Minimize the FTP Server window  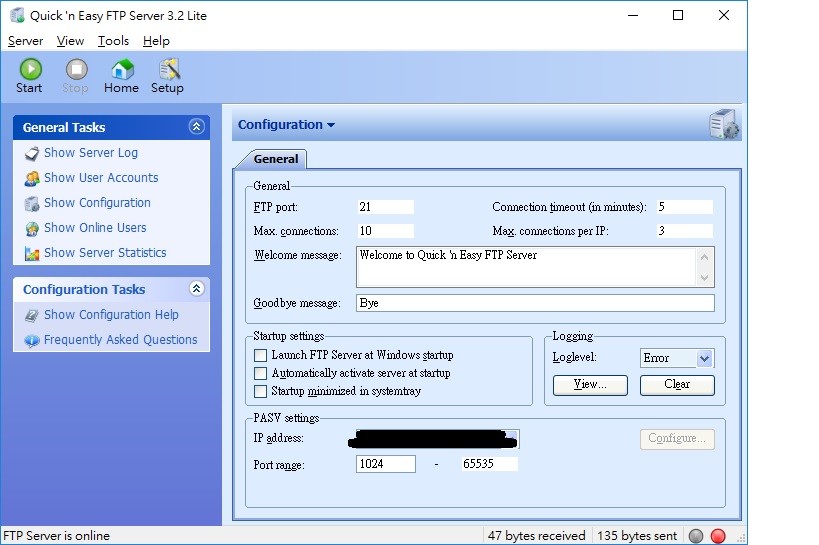click(633, 15)
